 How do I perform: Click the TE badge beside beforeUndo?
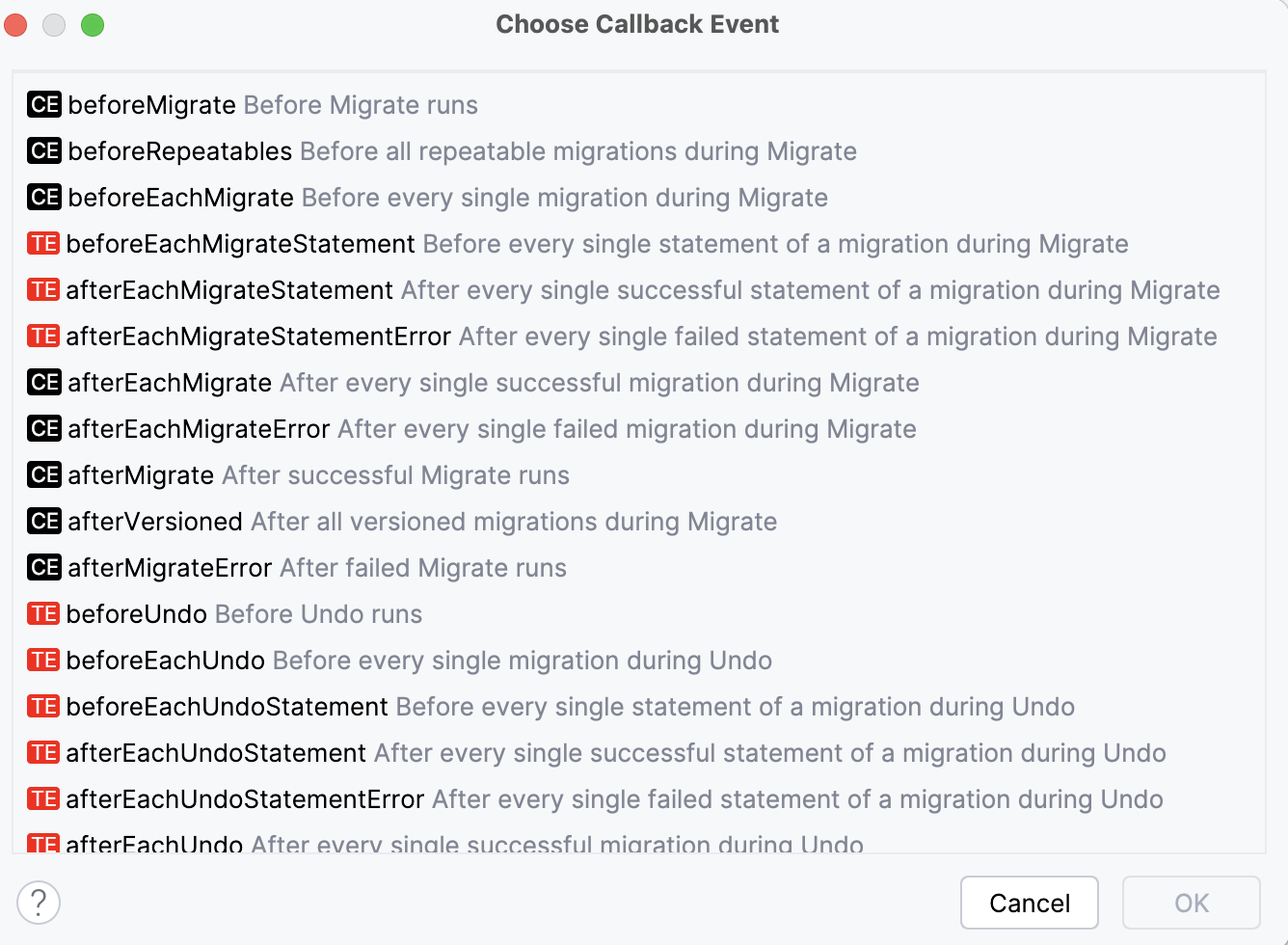(x=43, y=614)
